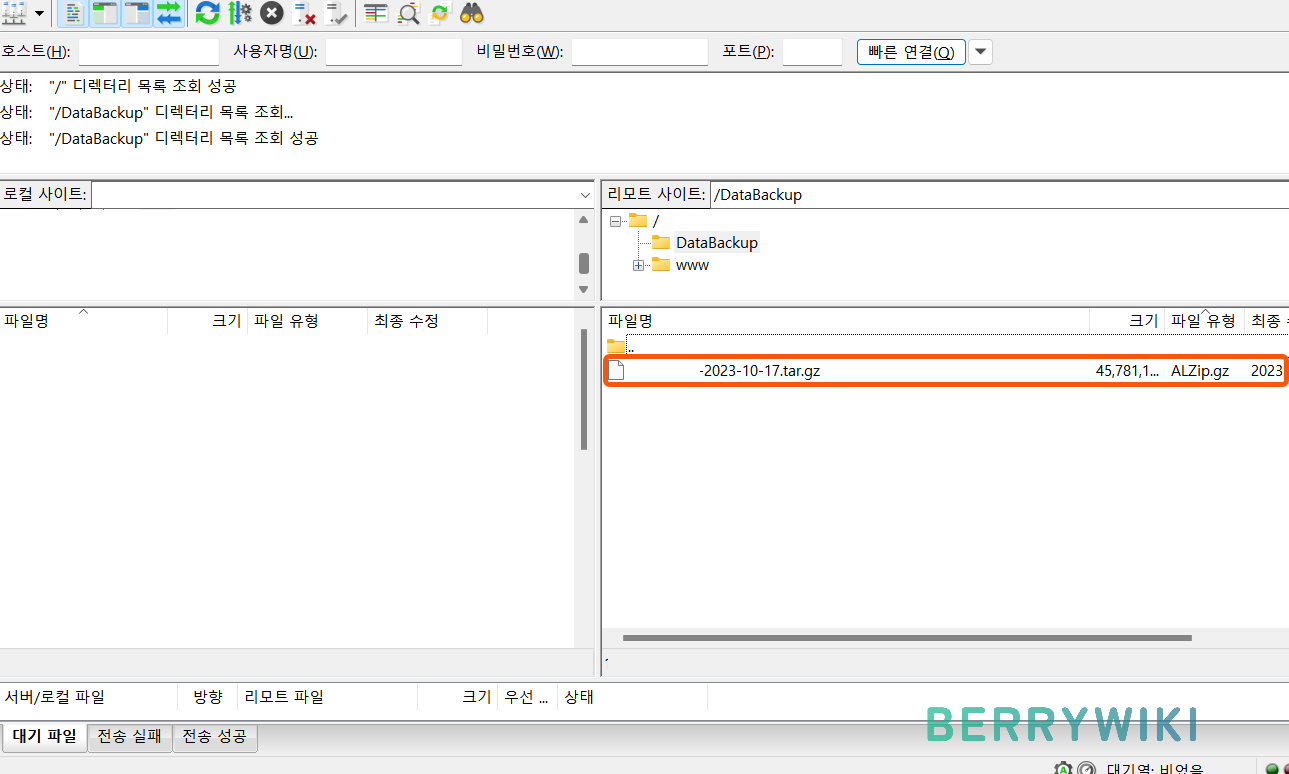The width and height of the screenshot is (1289, 774).
Task: Expand the www folder in remote tree
Action: (x=638, y=265)
